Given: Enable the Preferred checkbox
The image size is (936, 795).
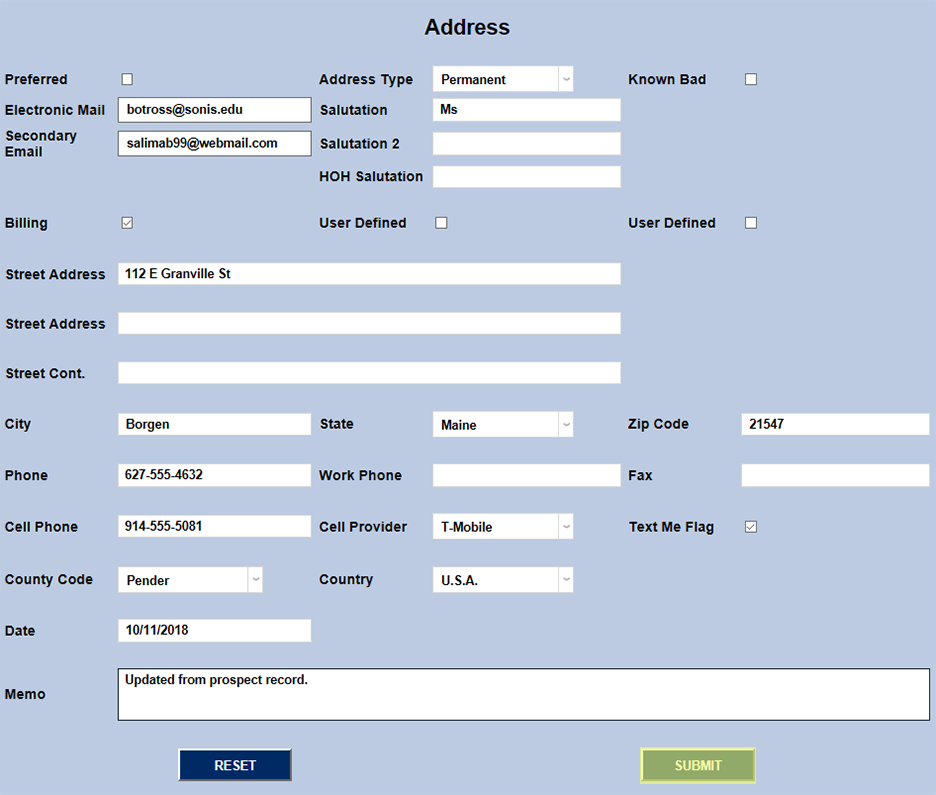Looking at the screenshot, I should [x=127, y=79].
